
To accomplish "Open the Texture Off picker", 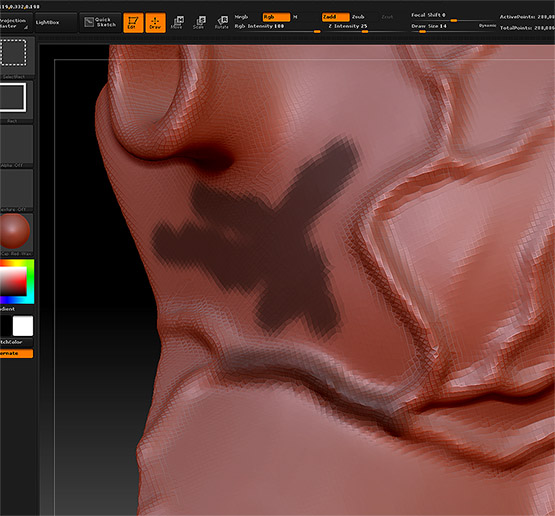I will [x=16, y=190].
